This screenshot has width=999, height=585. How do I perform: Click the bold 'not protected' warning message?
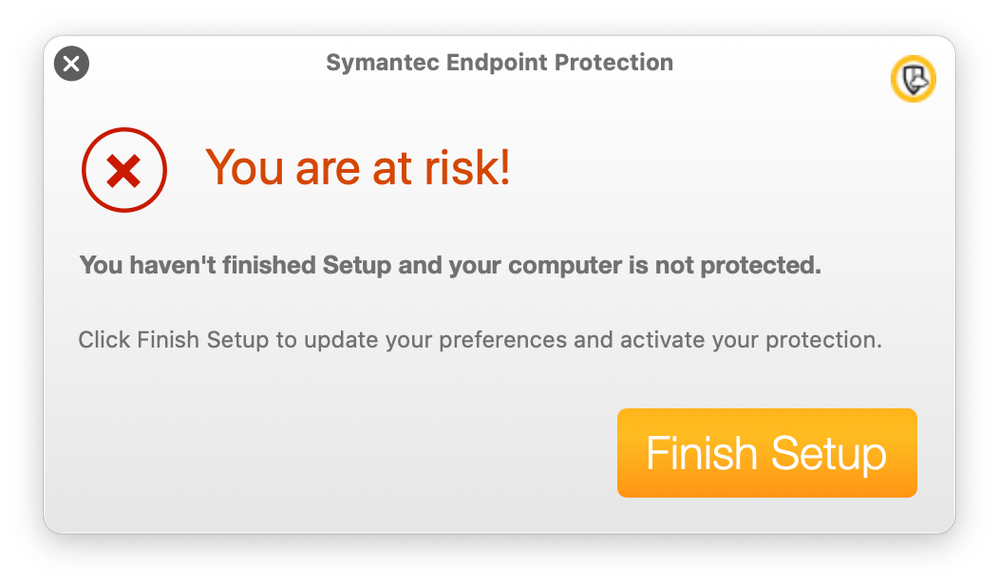point(450,265)
